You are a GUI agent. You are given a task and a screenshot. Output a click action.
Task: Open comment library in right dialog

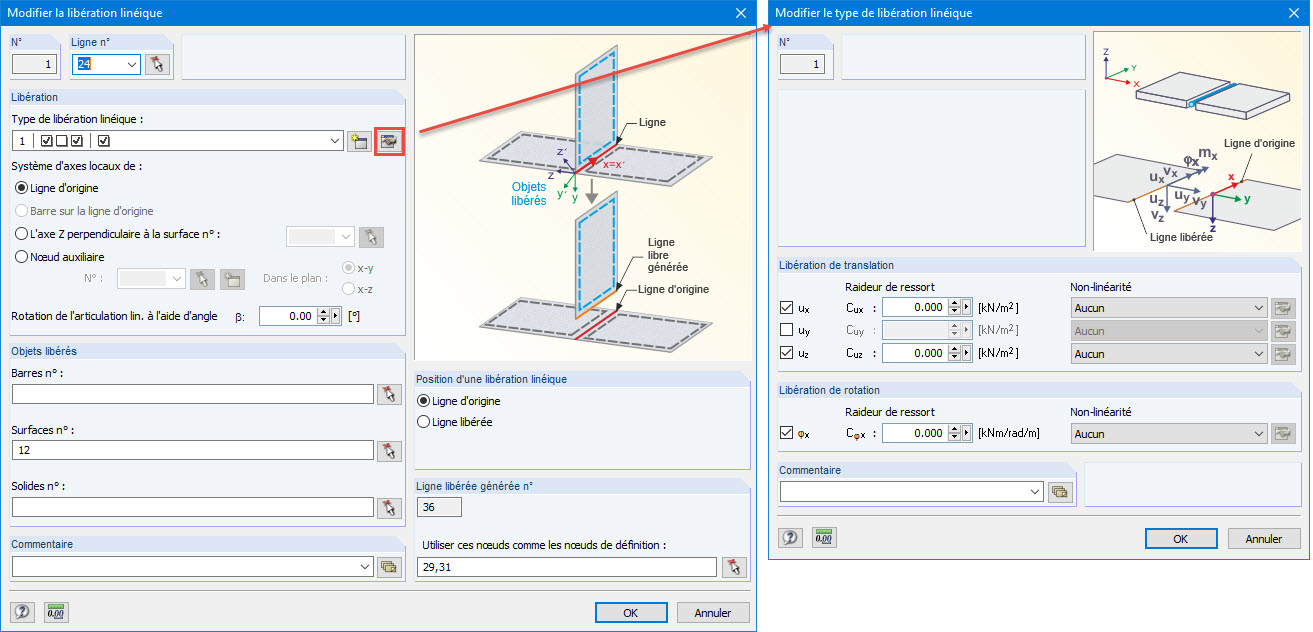[1060, 492]
